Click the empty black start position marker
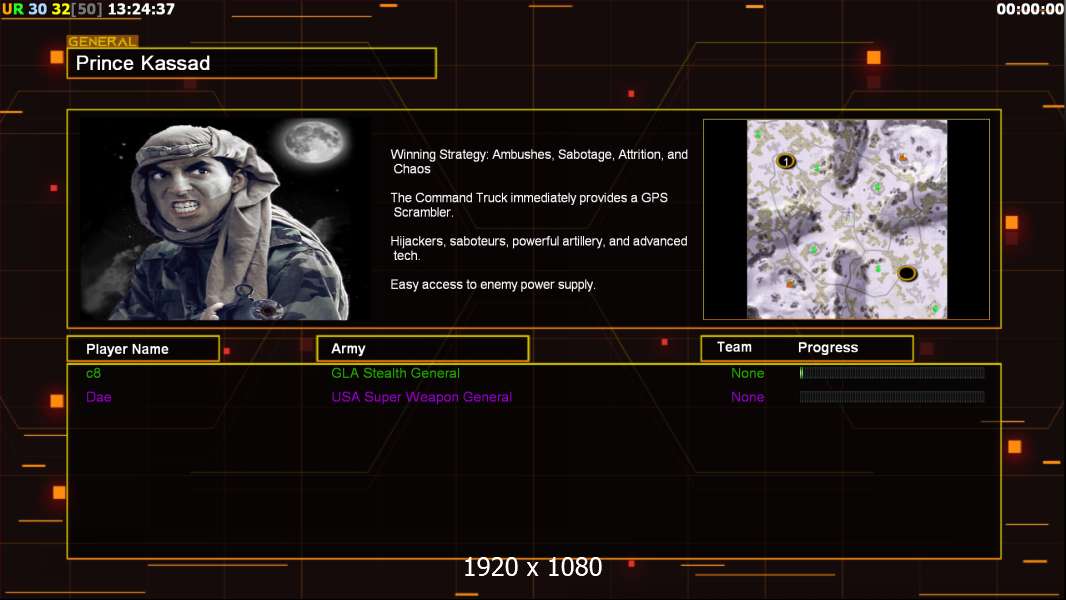The width and height of the screenshot is (1066, 600). pyautogui.click(x=906, y=273)
